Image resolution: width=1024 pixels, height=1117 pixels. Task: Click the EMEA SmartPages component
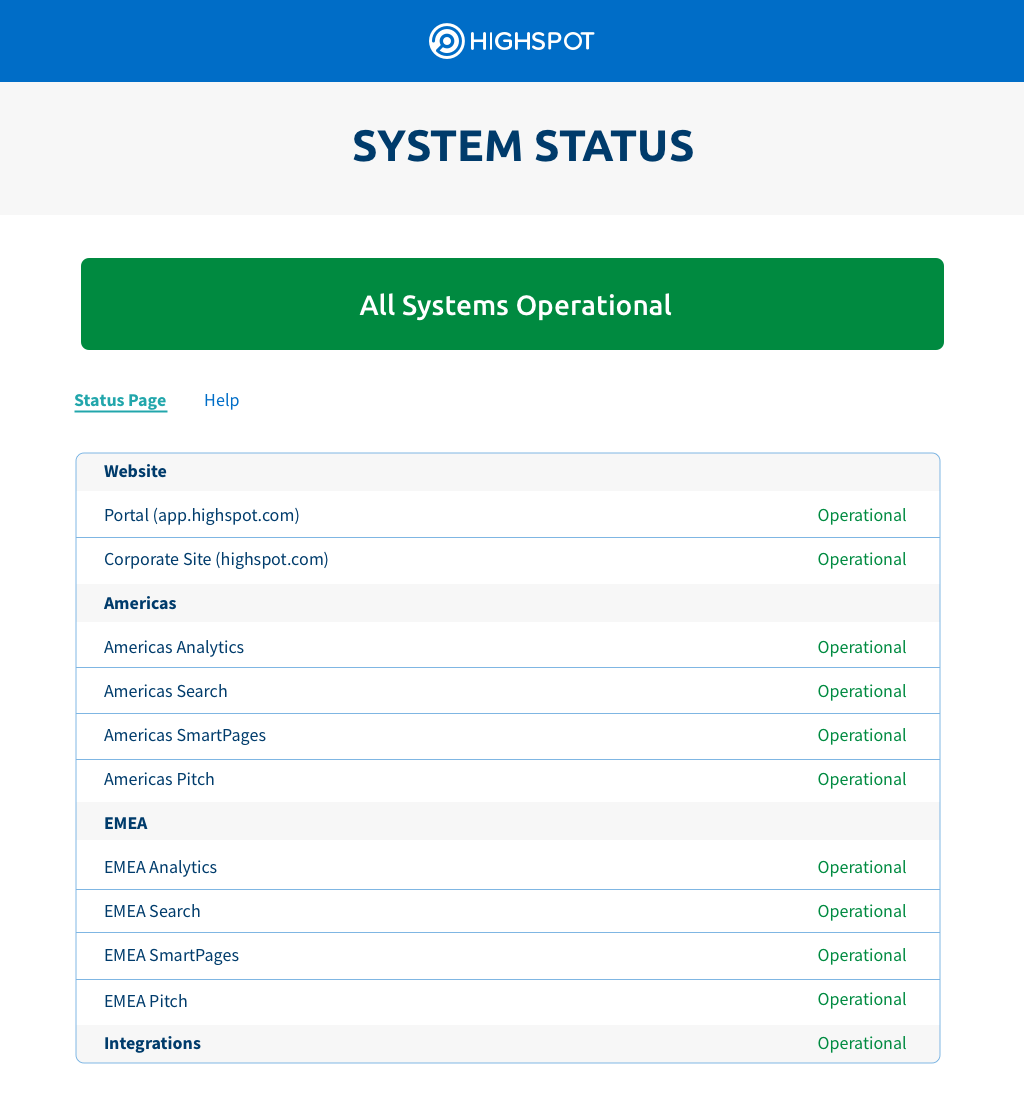coord(171,955)
